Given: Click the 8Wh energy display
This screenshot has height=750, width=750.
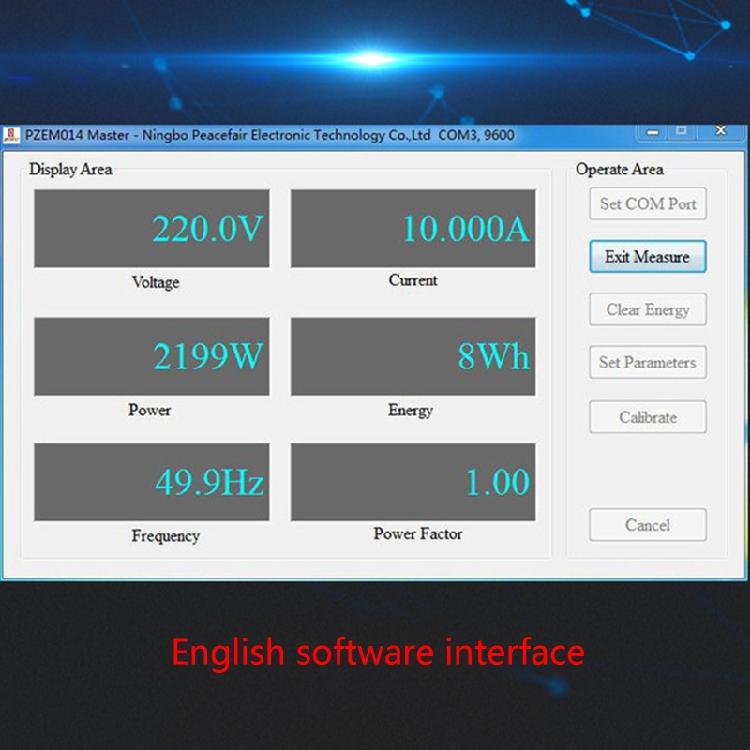Looking at the screenshot, I should [412, 357].
